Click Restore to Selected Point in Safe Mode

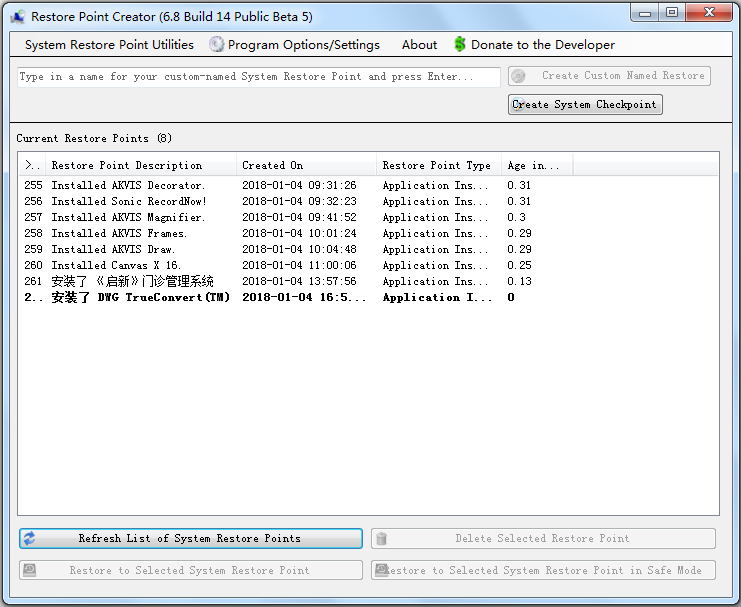point(543,570)
